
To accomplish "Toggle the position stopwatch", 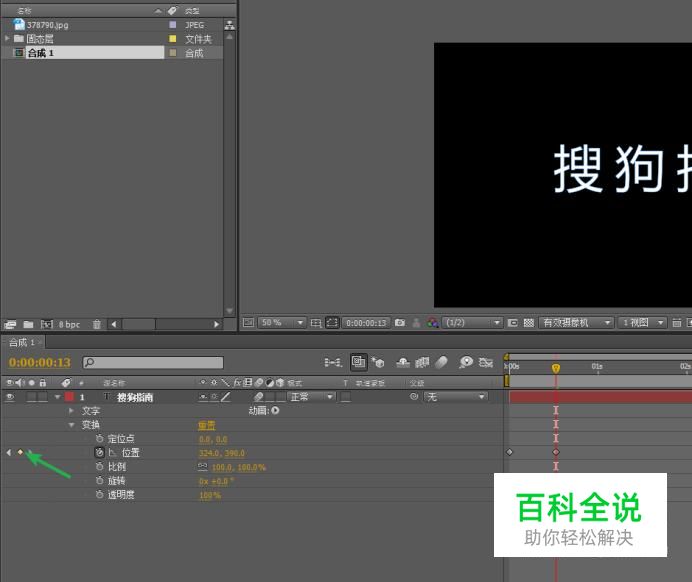I will point(100,452).
